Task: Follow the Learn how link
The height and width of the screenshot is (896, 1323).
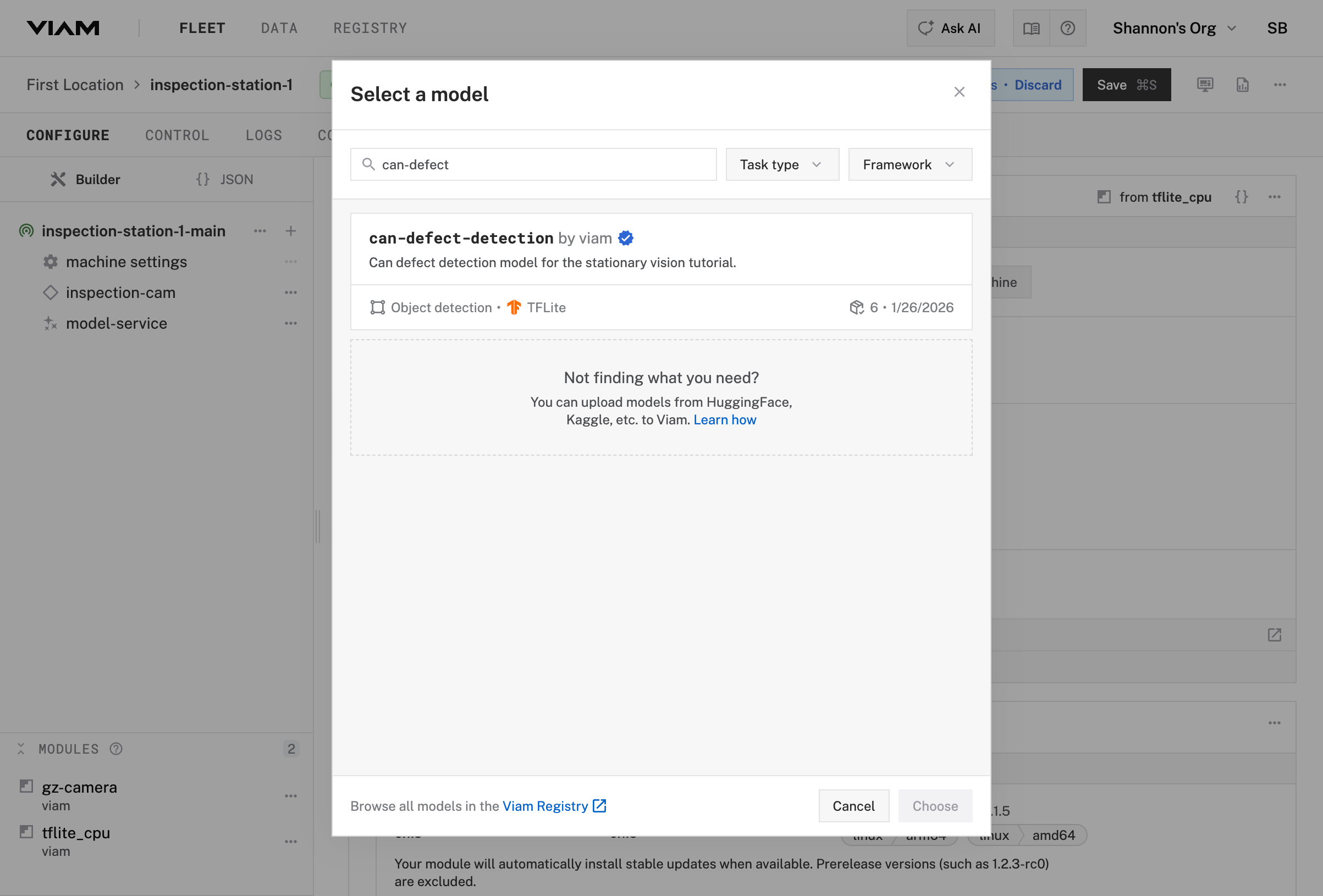Action: tap(725, 420)
